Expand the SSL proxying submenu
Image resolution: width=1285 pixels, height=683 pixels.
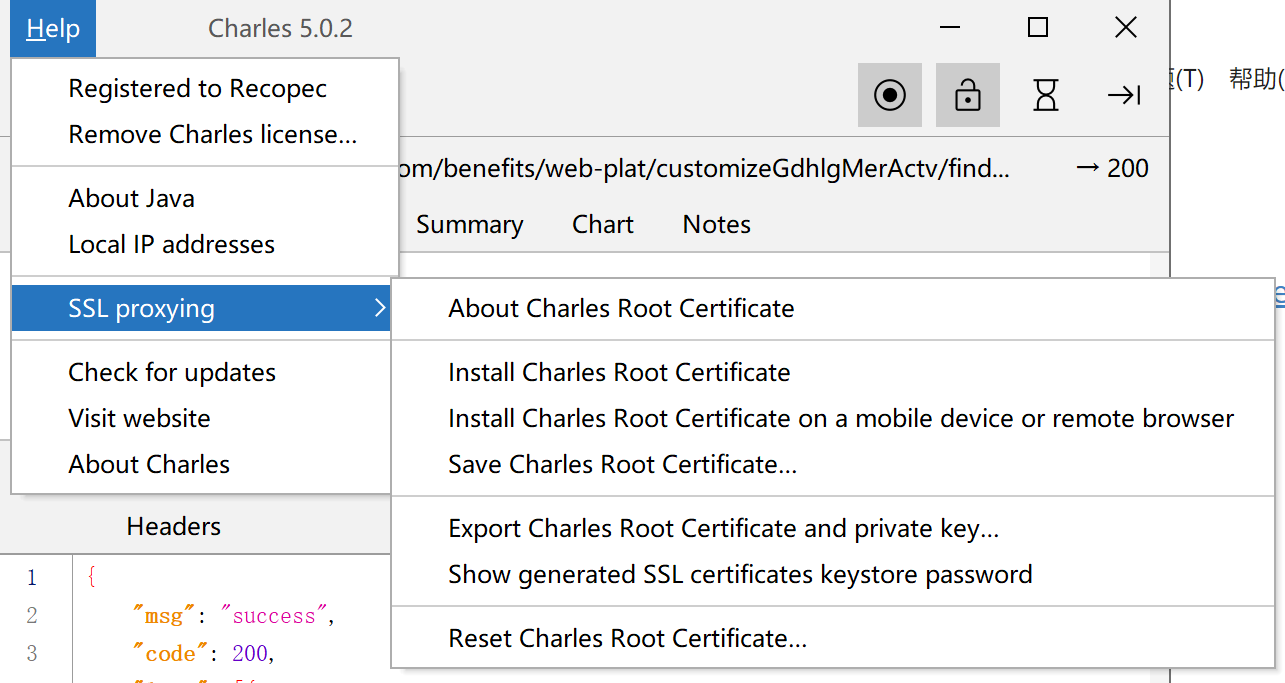201,308
